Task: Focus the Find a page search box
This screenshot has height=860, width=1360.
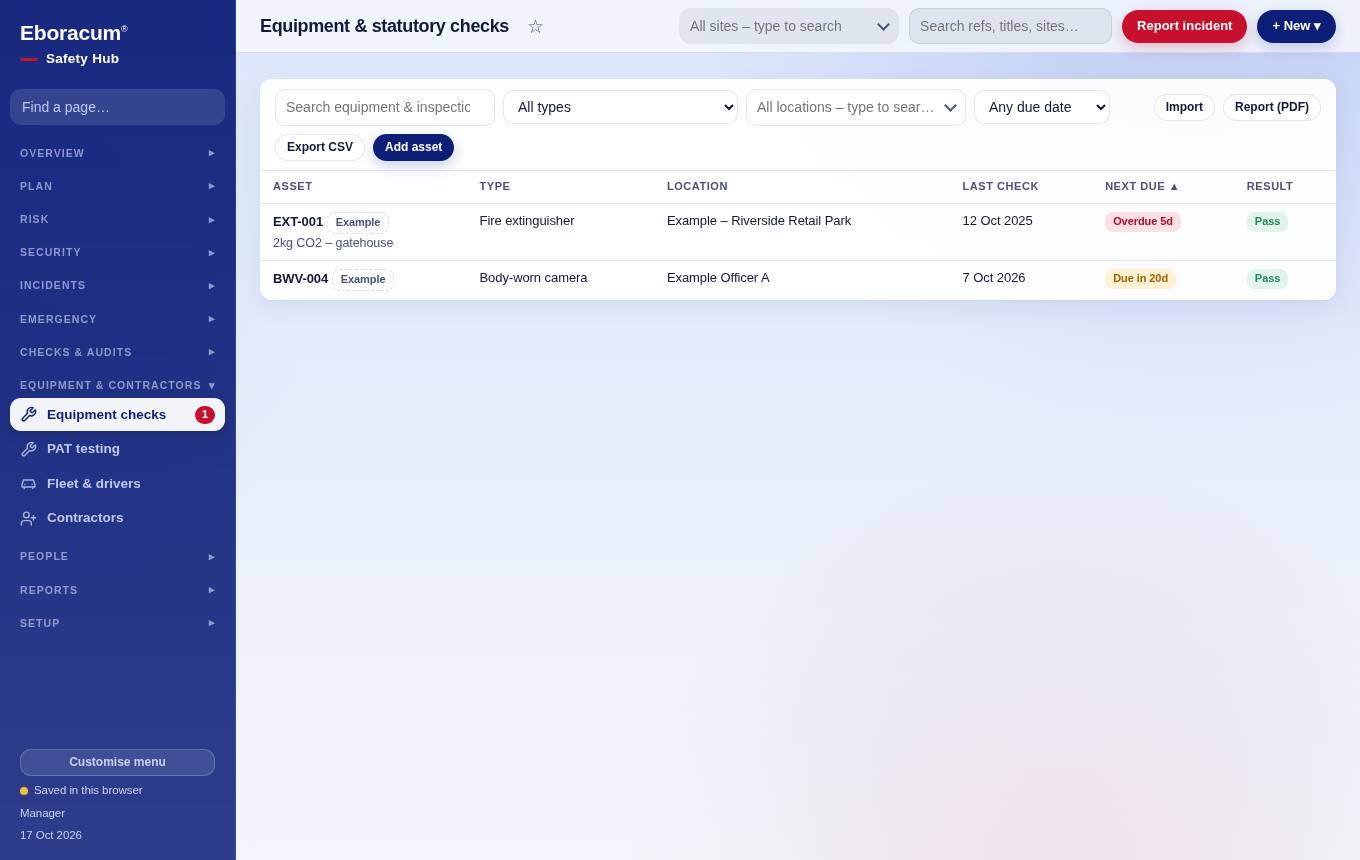Action: pos(117,107)
